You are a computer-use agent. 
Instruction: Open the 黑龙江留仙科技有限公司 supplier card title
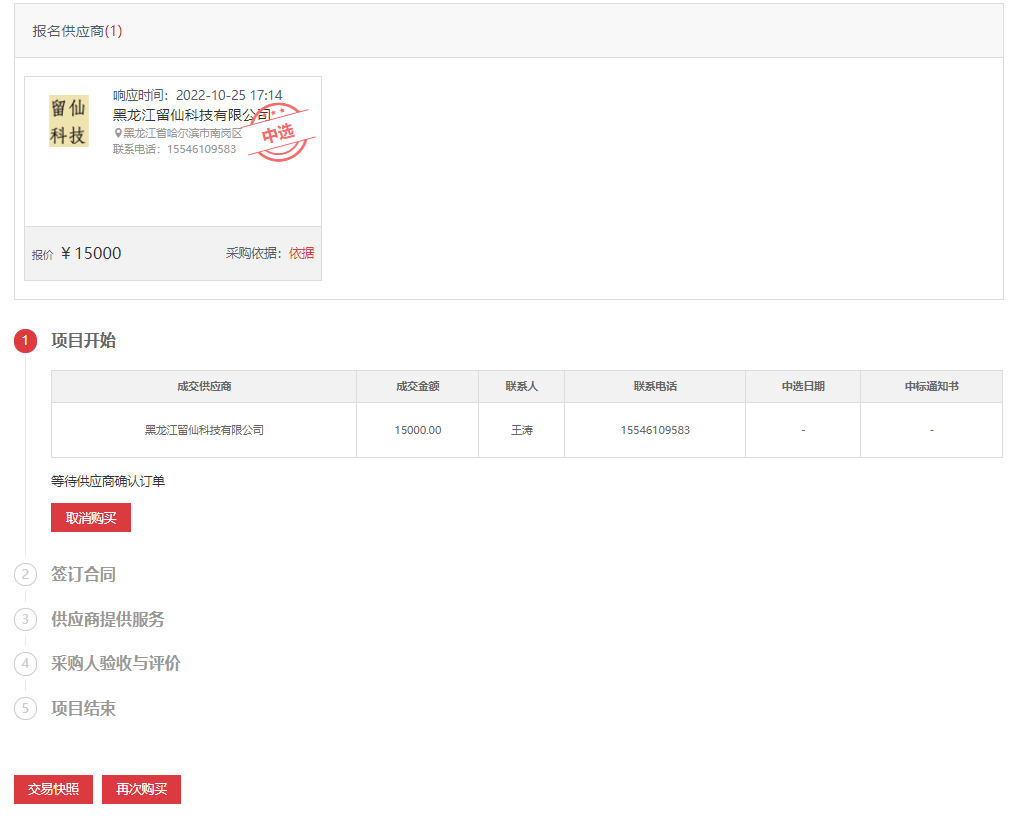tap(190, 114)
